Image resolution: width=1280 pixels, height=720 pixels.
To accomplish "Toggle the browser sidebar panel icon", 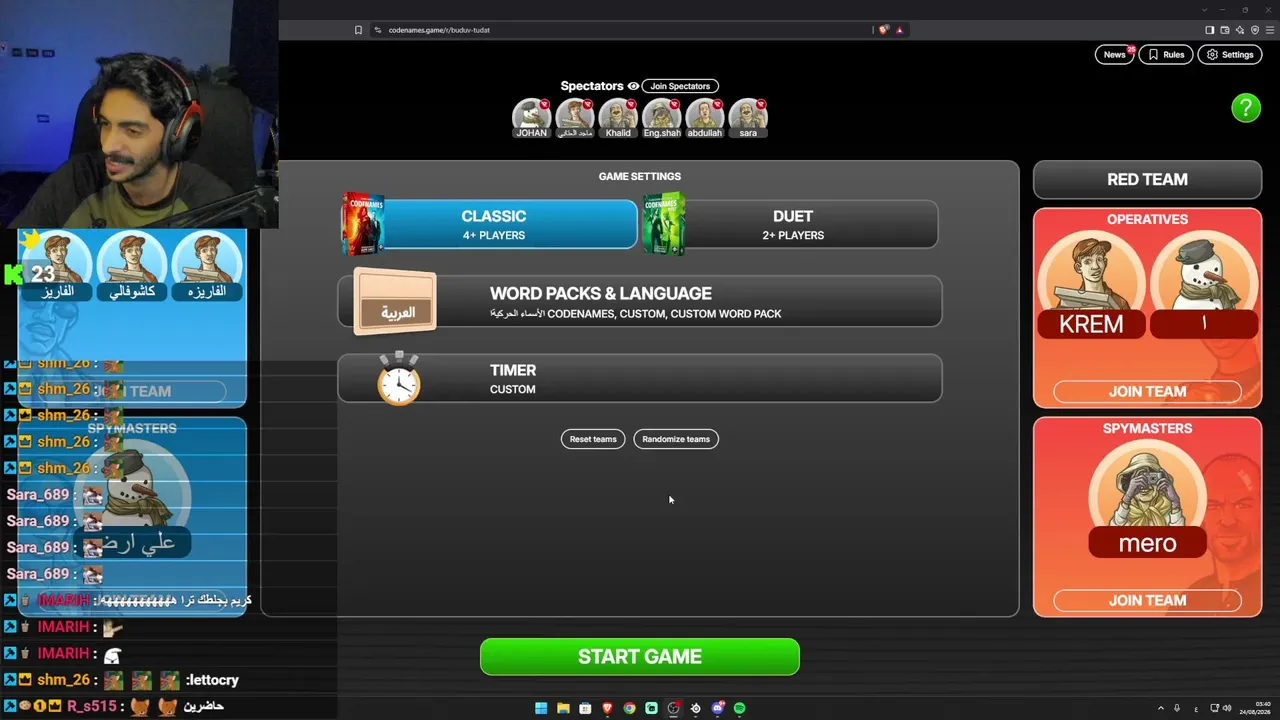I will pos(1209,30).
